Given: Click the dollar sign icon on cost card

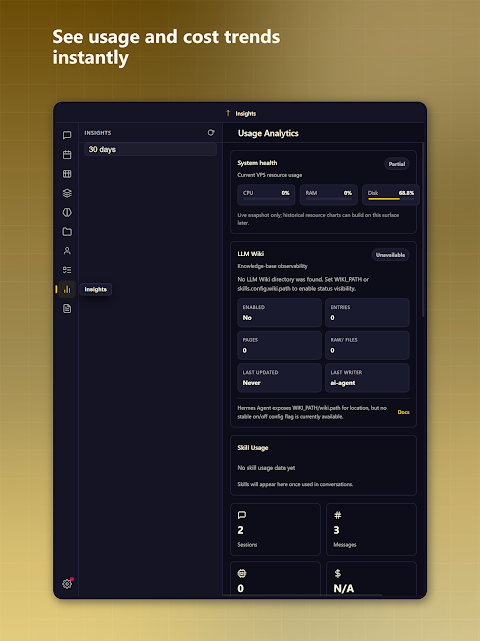Looking at the screenshot, I should 338,573.
